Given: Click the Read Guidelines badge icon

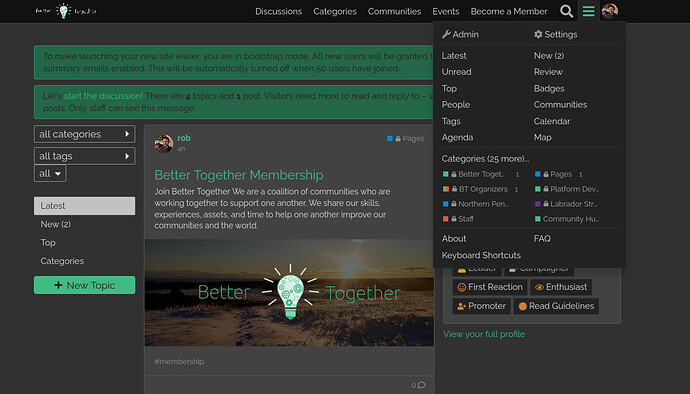Looking at the screenshot, I should click(522, 306).
